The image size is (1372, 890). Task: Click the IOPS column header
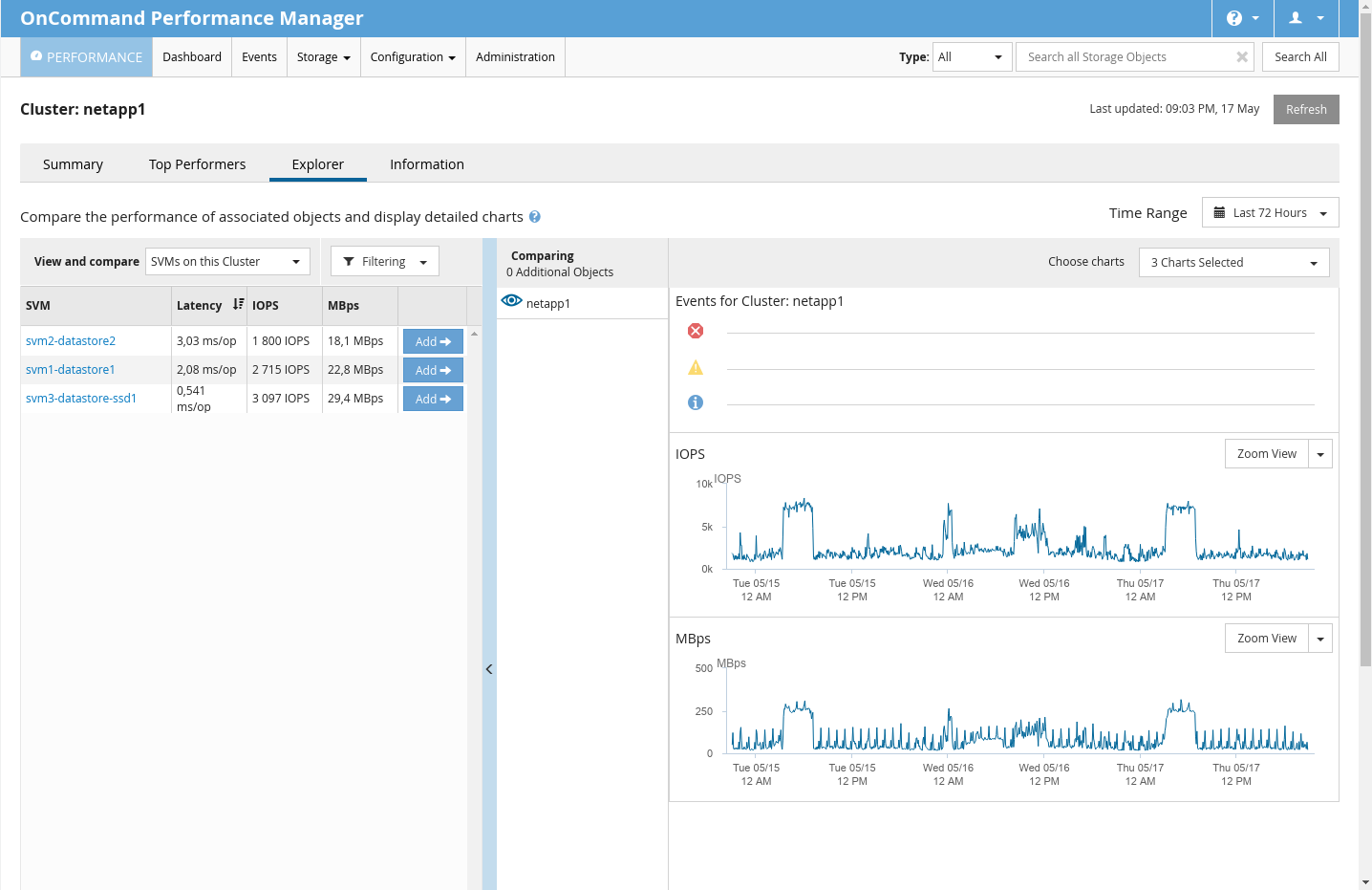(285, 306)
